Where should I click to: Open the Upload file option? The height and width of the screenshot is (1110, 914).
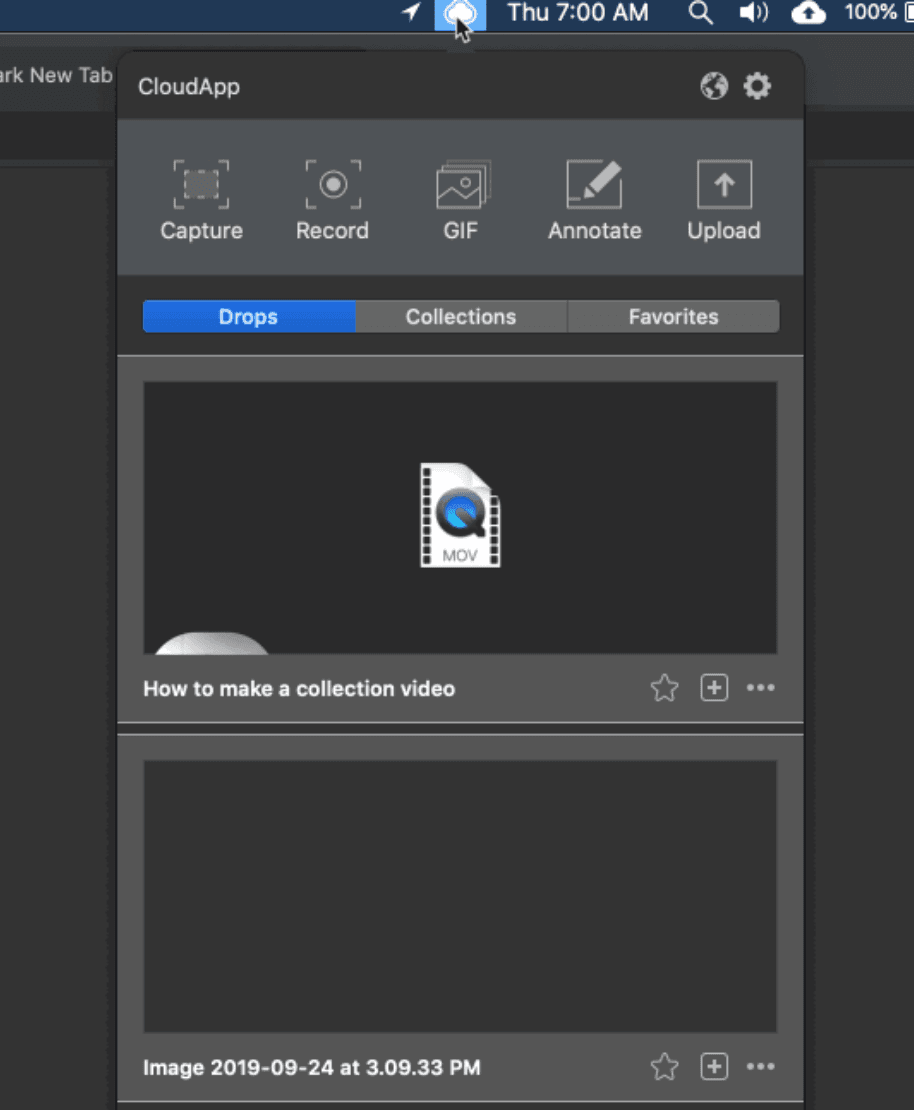point(724,201)
